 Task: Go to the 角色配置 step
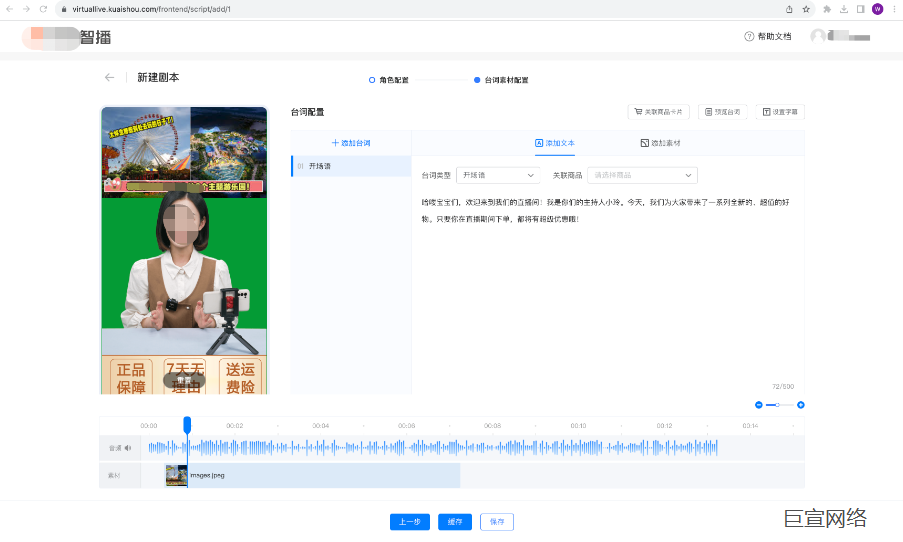coord(389,80)
